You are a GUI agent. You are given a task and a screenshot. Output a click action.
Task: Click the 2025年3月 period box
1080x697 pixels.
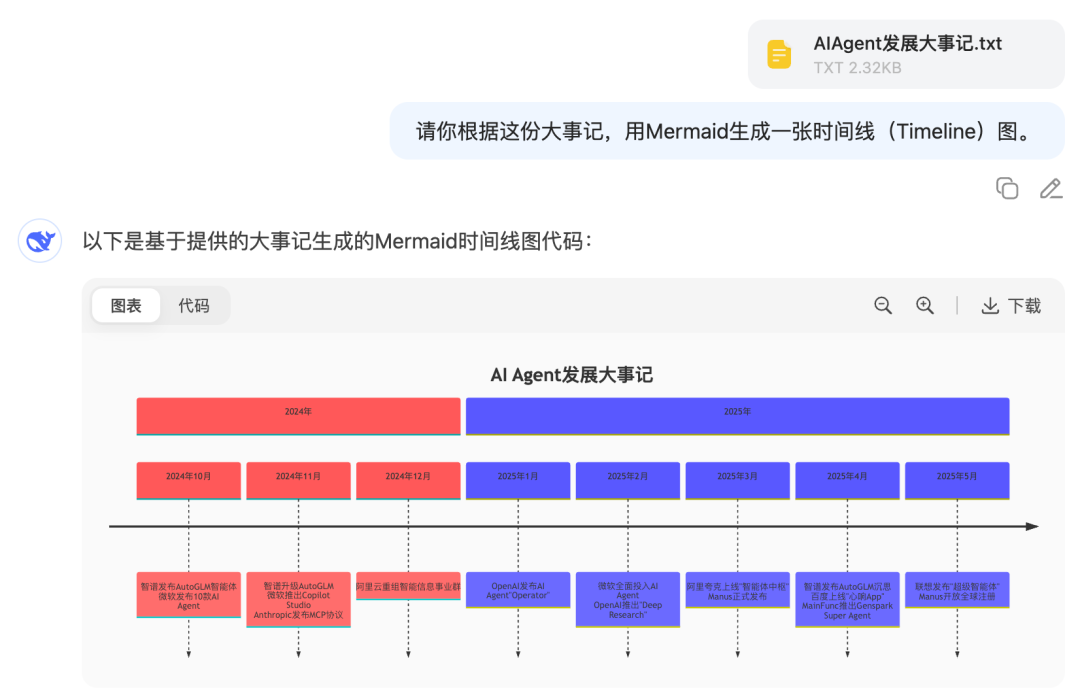(737, 481)
